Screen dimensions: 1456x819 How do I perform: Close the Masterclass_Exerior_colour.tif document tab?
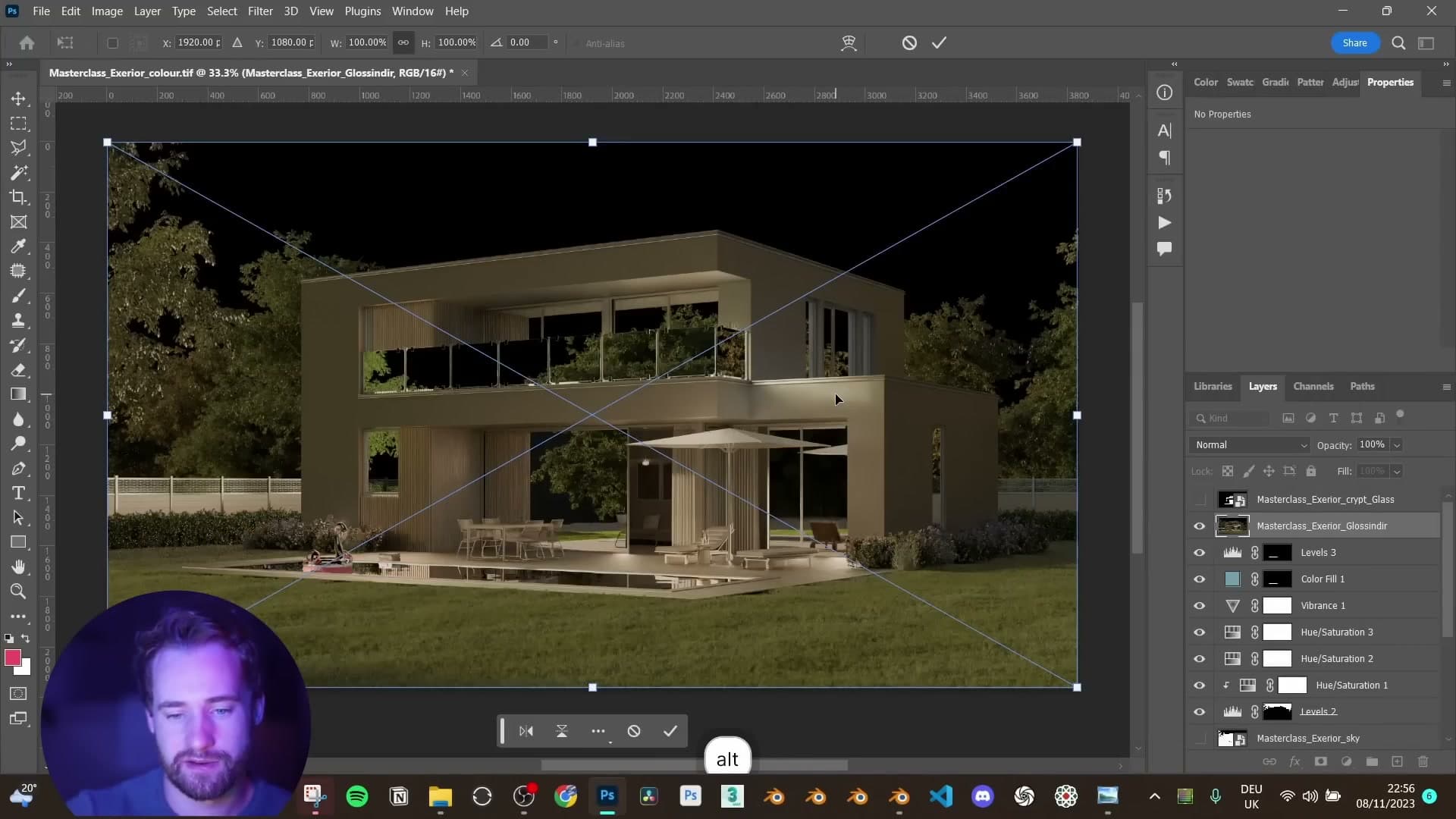465,73
